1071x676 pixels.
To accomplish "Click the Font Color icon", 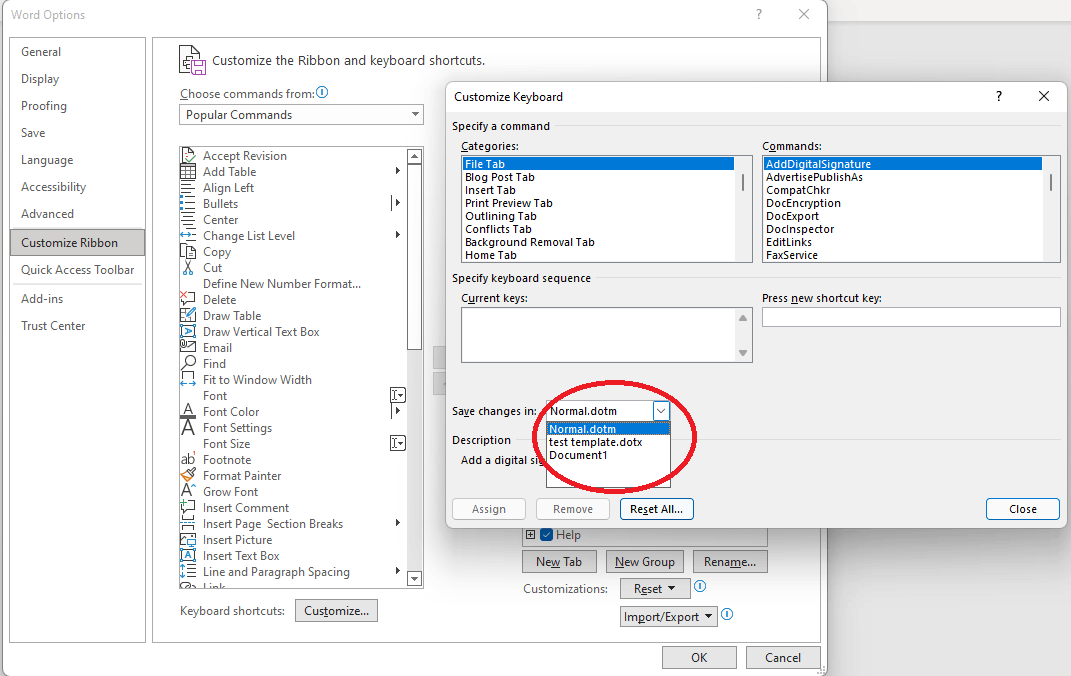I will 188,411.
